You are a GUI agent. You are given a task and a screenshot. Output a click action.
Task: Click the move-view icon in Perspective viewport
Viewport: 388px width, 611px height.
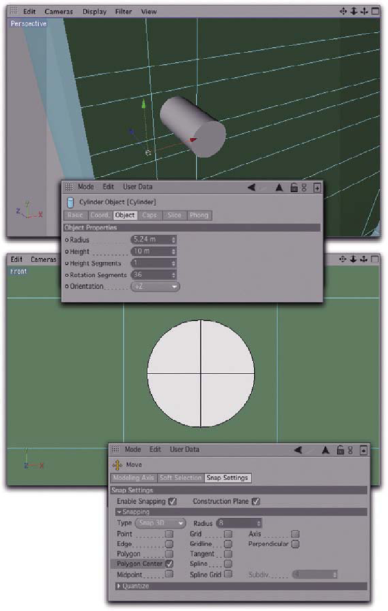[x=343, y=11]
